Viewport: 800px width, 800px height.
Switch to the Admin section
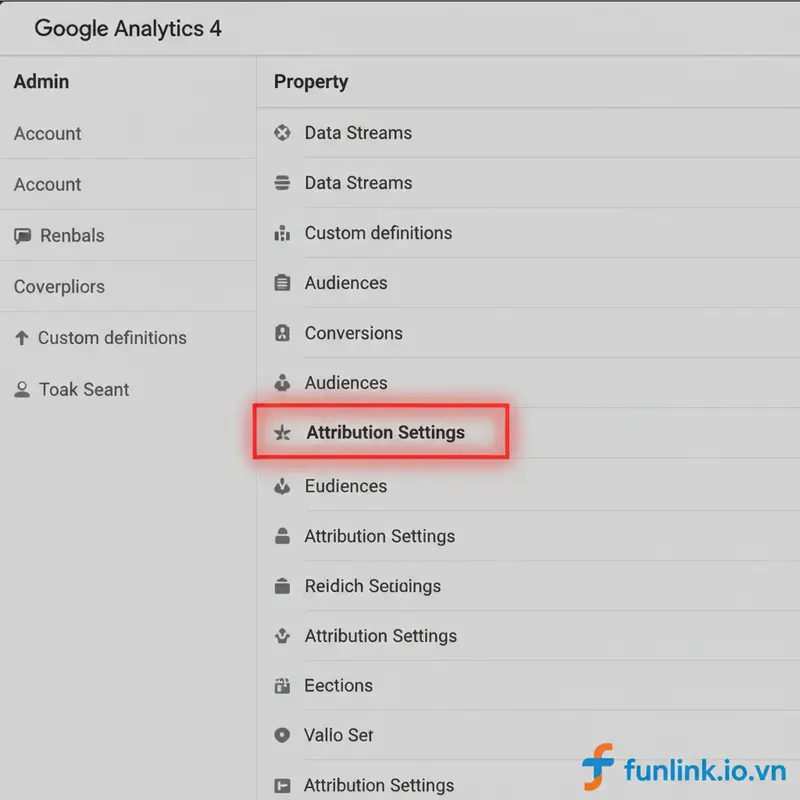(x=41, y=81)
